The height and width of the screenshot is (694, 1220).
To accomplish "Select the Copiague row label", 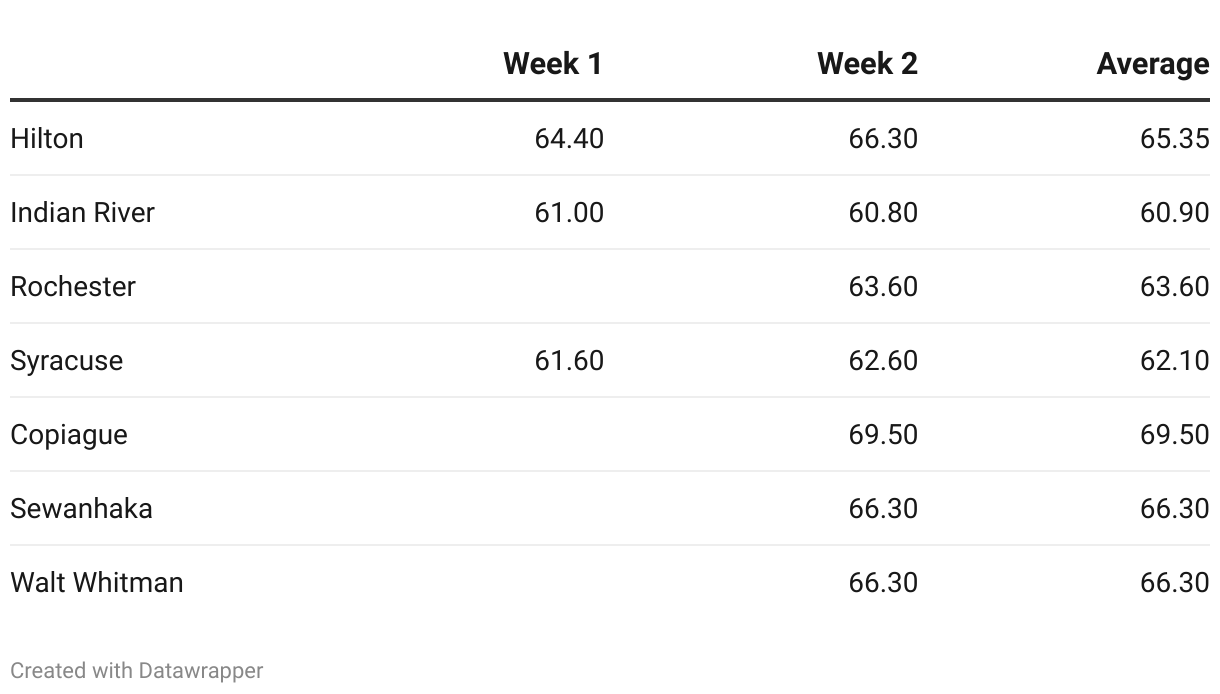I will tap(69, 434).
